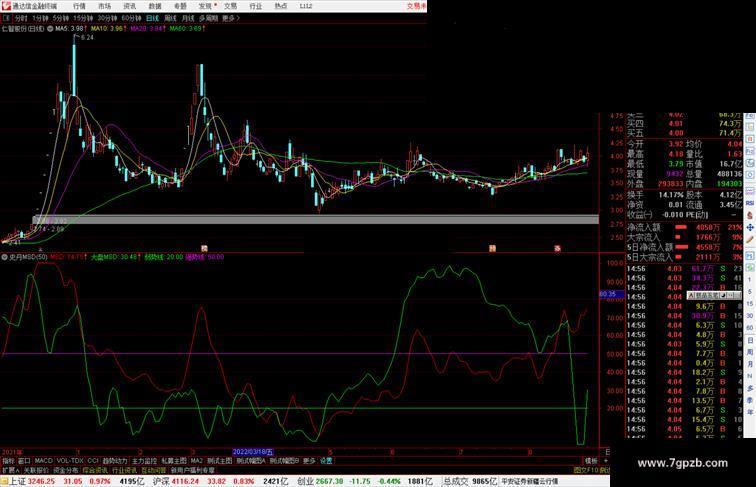Select the CCI indicator tab
Image resolution: width=756 pixels, height=487 pixels.
point(93,461)
